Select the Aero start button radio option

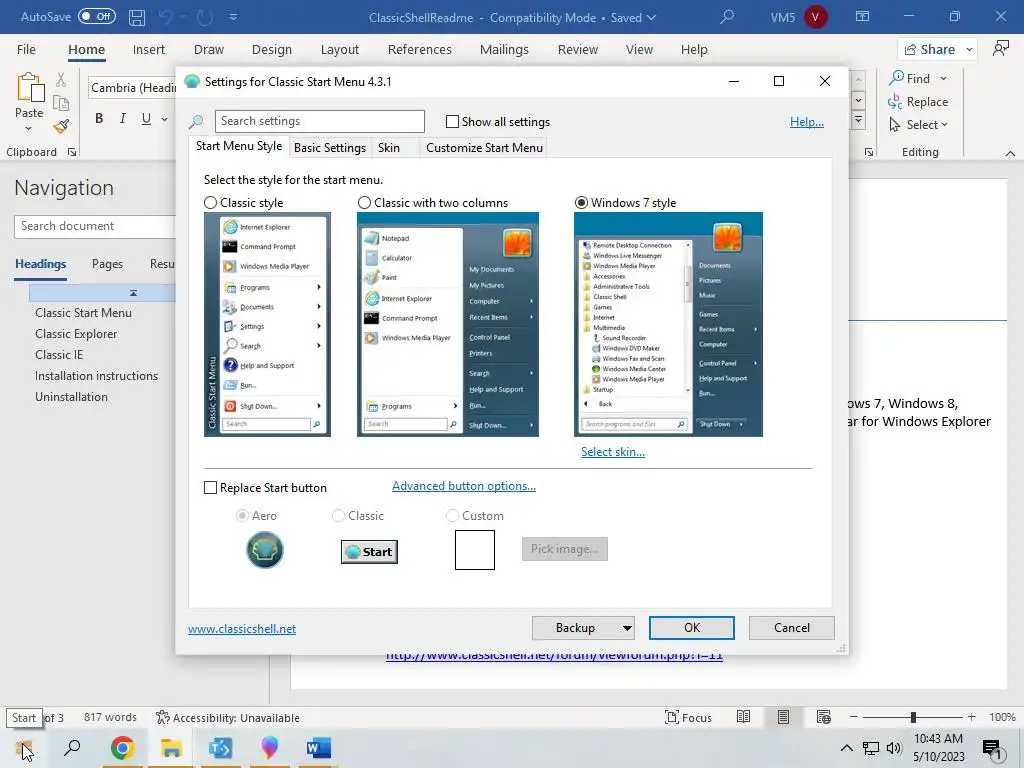click(242, 516)
